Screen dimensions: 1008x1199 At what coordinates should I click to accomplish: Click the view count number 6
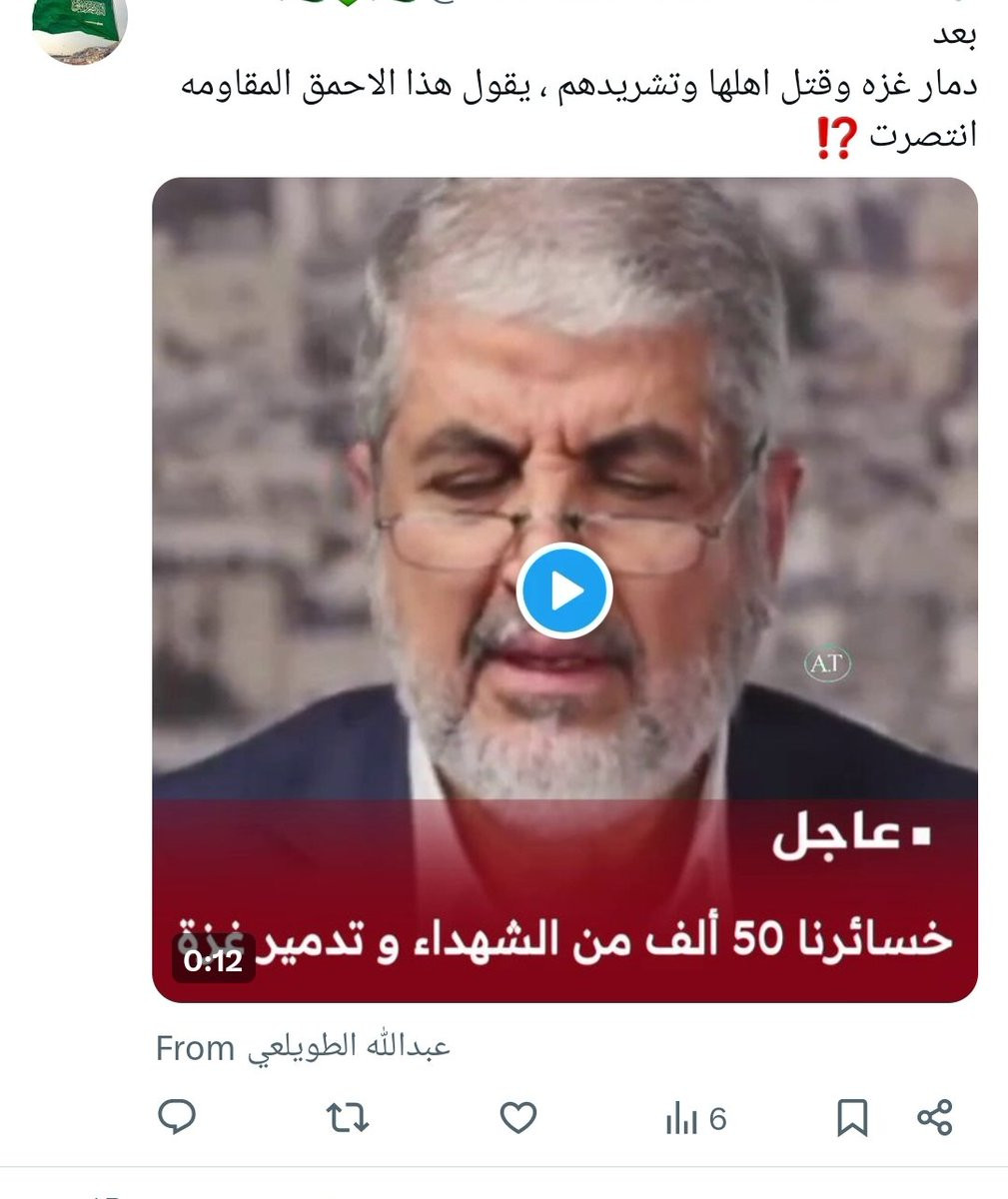click(717, 1119)
